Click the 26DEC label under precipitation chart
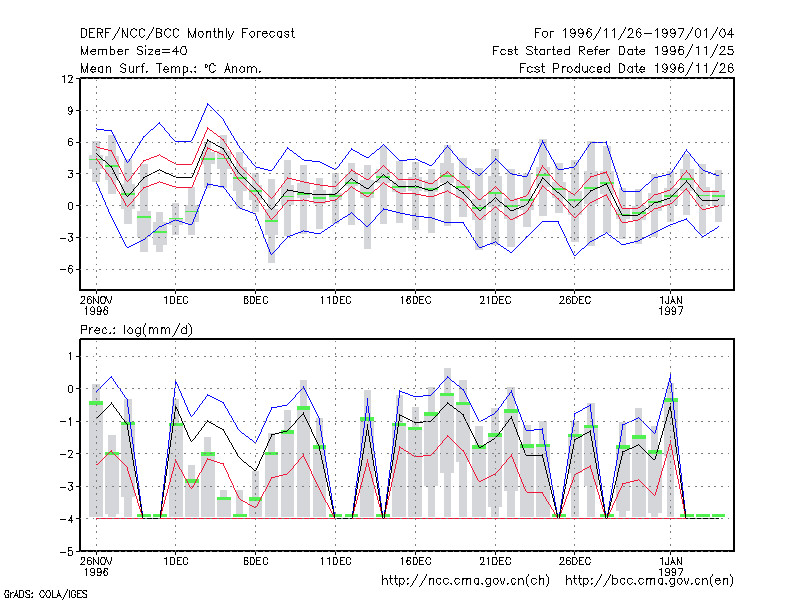Viewport: 800px width, 600px height. (x=574, y=561)
